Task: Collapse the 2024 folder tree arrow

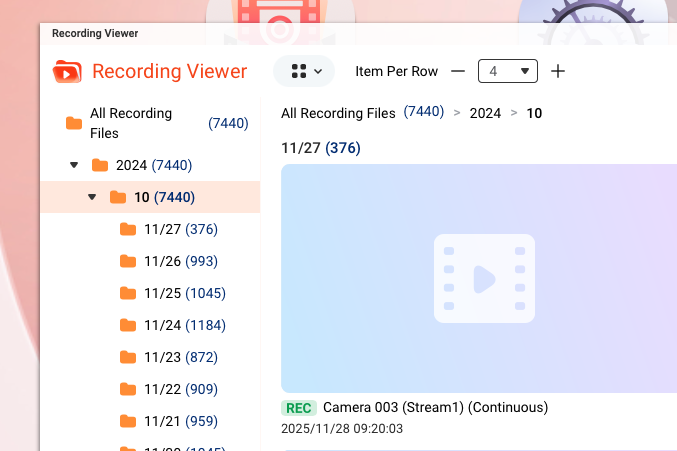Action: click(73, 165)
